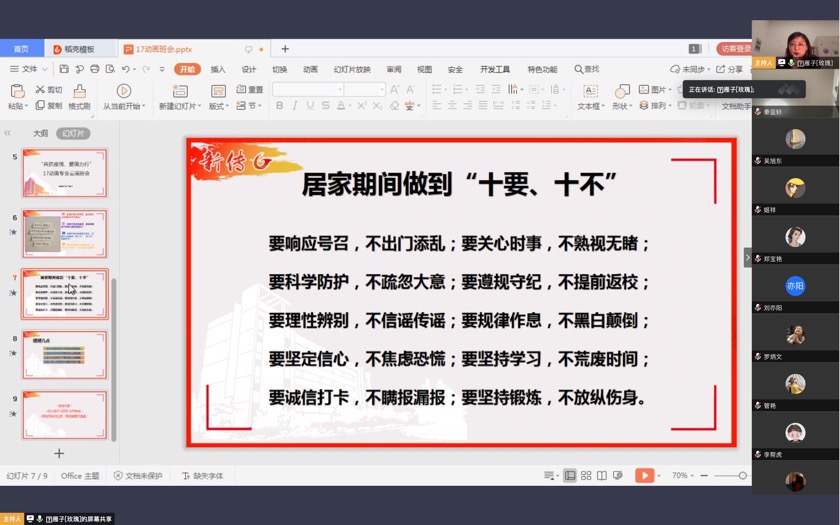
Task: Select slide 8 thumbnail in the slide panel
Action: (65, 355)
